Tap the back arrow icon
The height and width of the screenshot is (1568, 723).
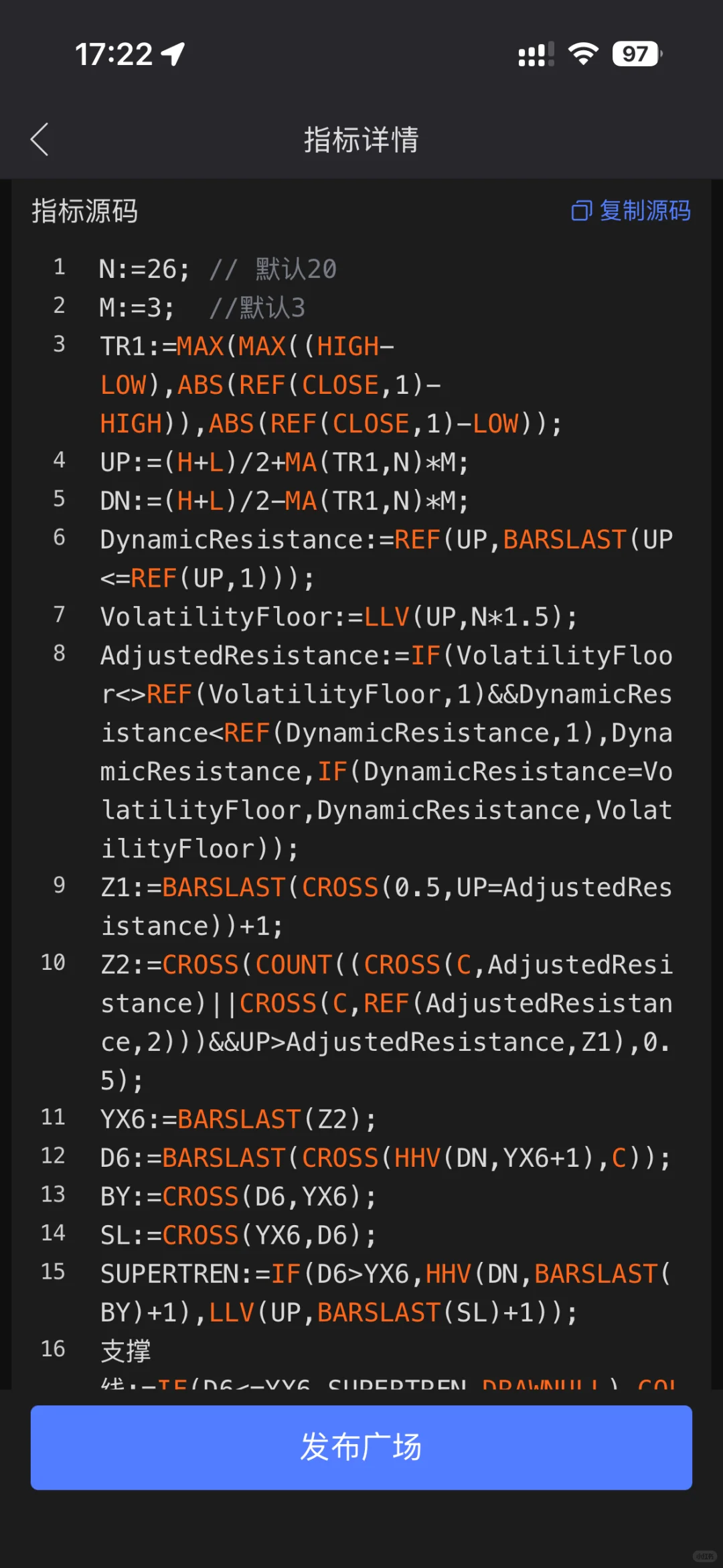click(39, 139)
